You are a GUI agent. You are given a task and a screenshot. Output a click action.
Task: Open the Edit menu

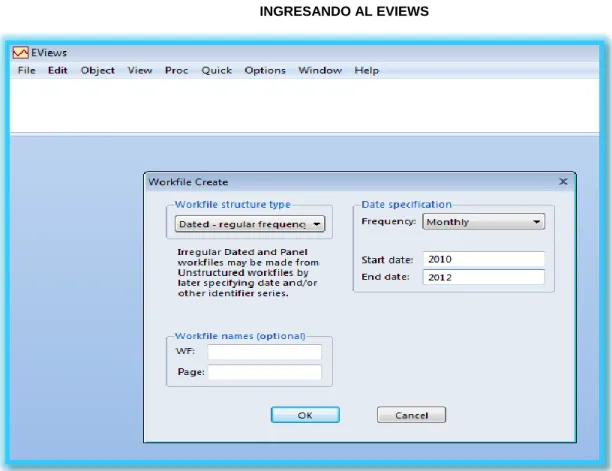pyautogui.click(x=58, y=71)
